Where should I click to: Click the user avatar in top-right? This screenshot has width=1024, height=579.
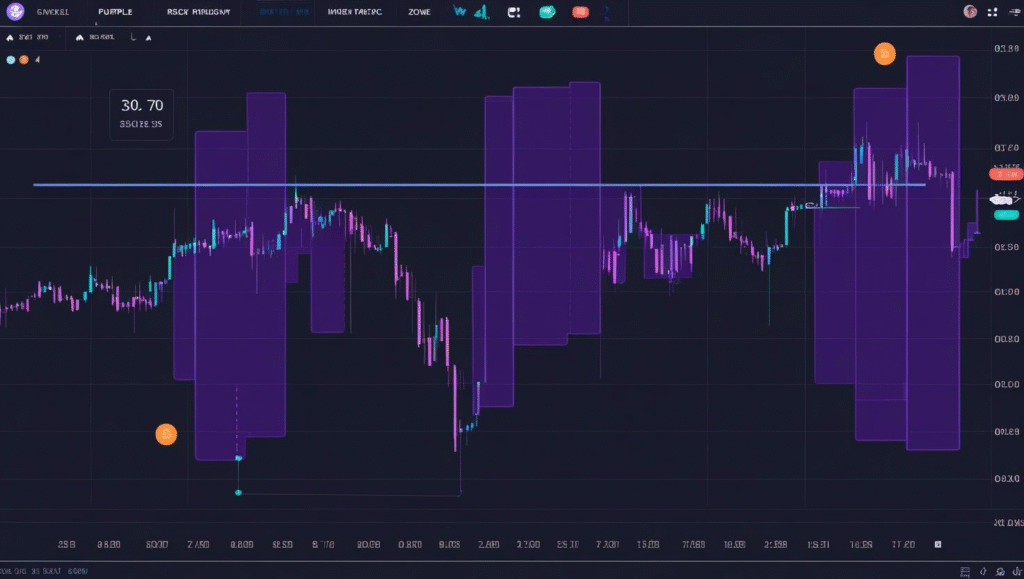(x=969, y=12)
